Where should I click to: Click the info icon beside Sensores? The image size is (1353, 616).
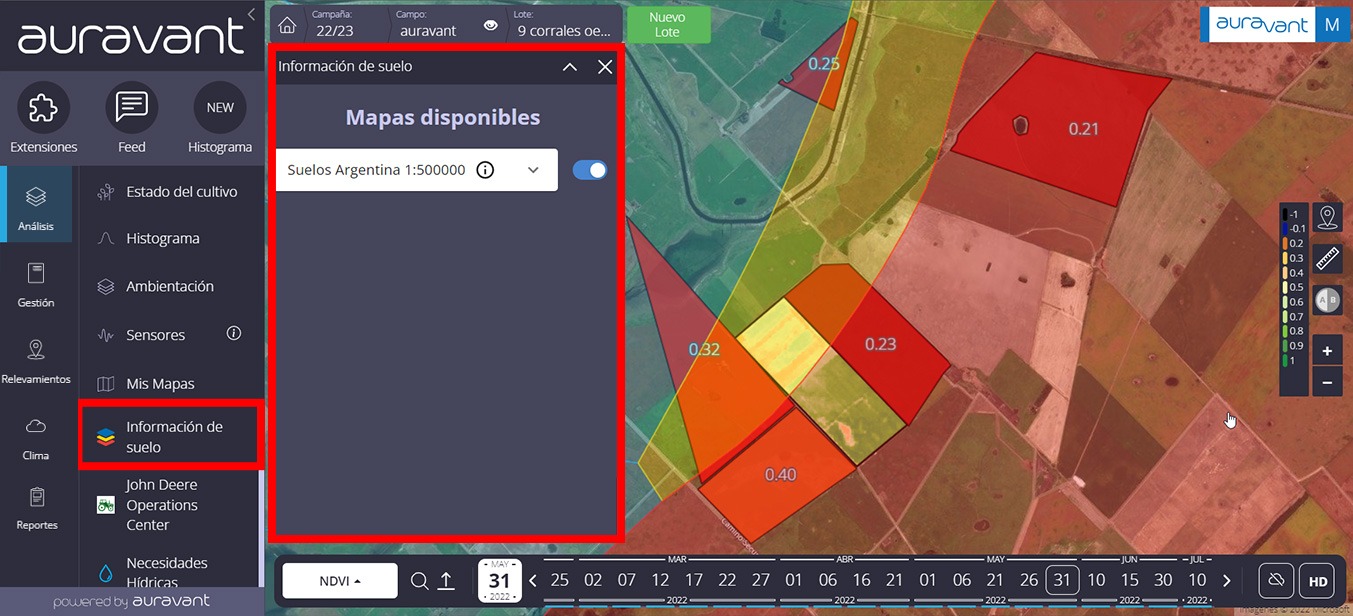[234, 333]
